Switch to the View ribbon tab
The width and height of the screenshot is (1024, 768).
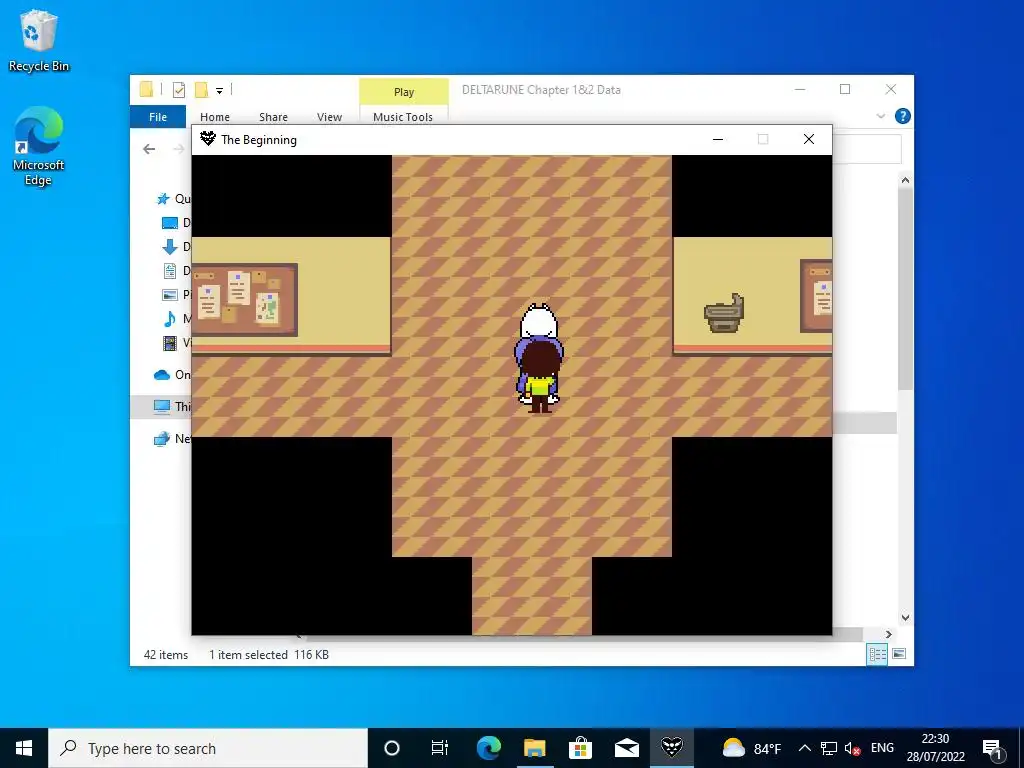coord(329,117)
